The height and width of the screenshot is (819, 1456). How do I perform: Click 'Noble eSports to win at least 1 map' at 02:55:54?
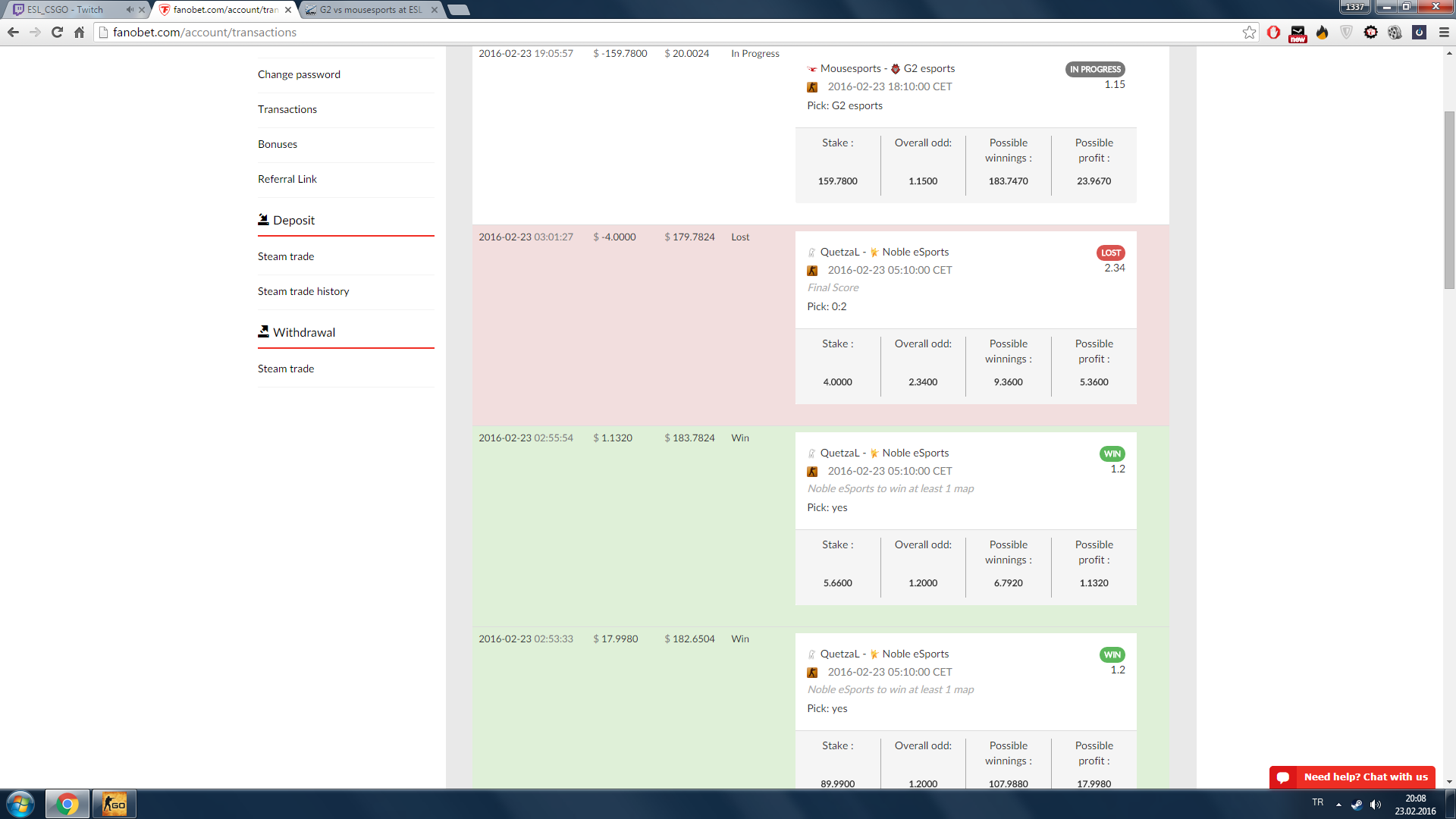(890, 488)
